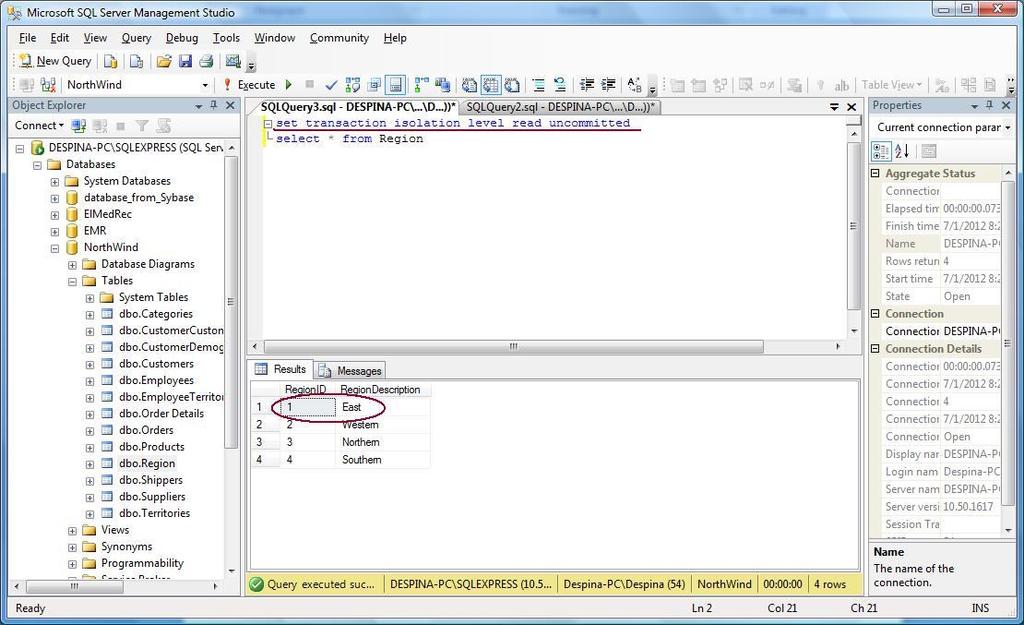Switch to the Messages tab

[351, 370]
